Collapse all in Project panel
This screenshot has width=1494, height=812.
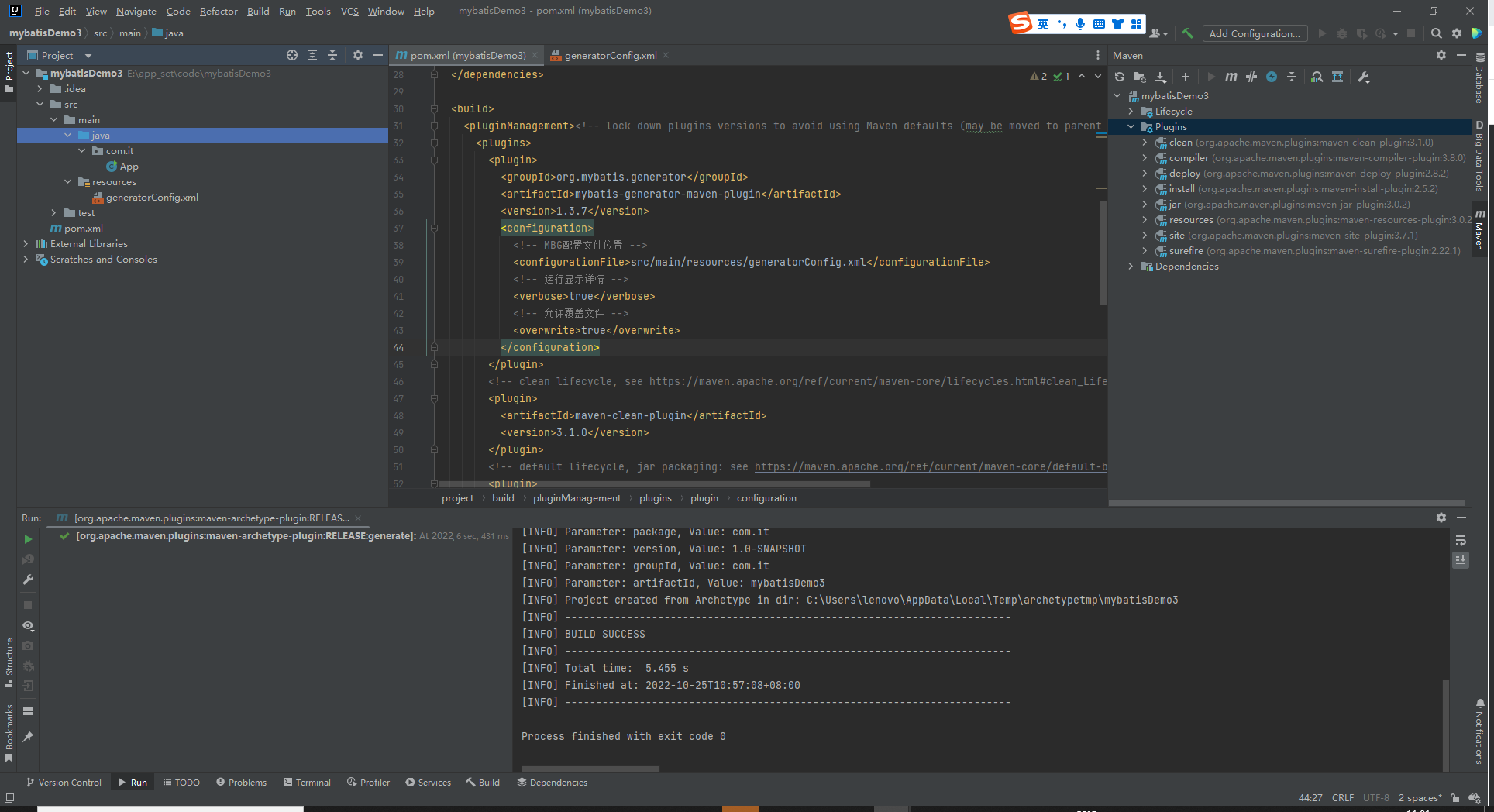click(x=332, y=55)
